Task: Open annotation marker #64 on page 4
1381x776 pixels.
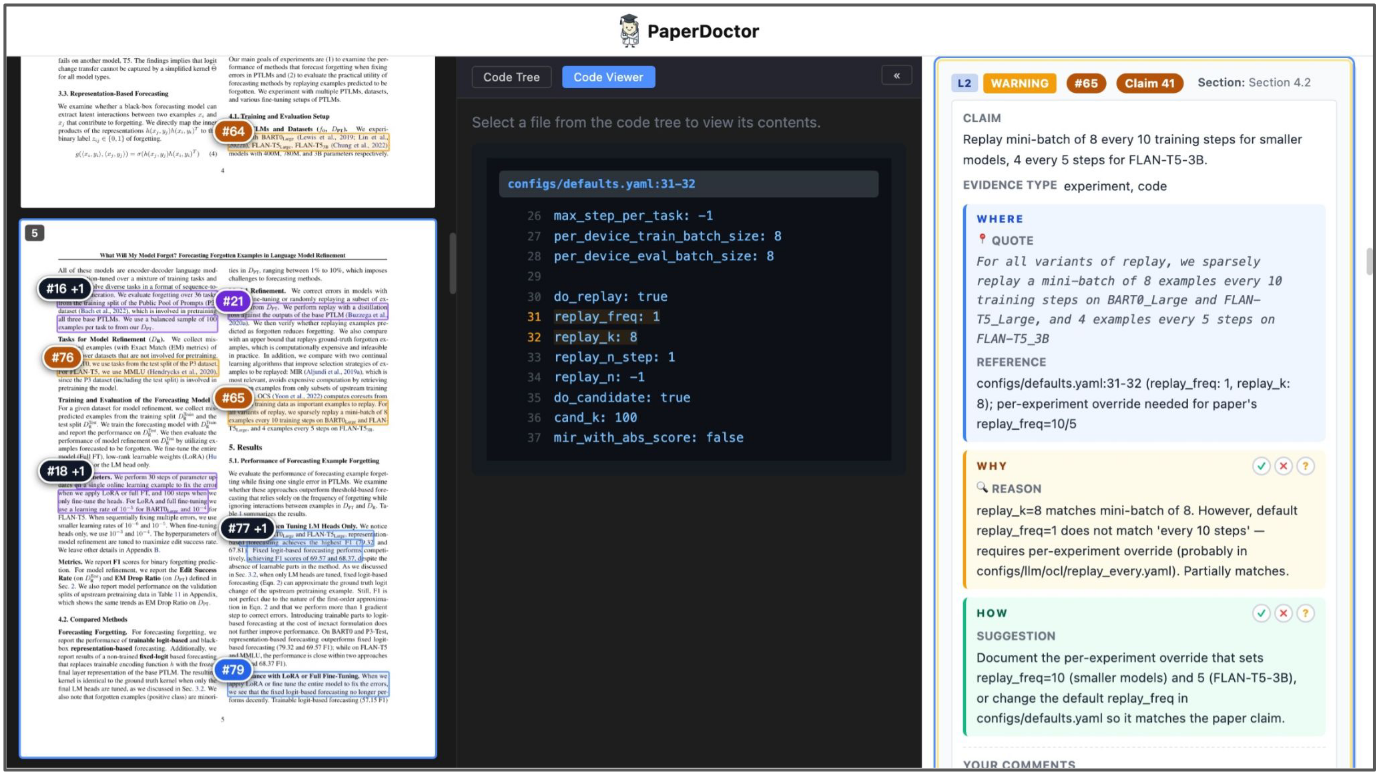Action: pyautogui.click(x=233, y=132)
